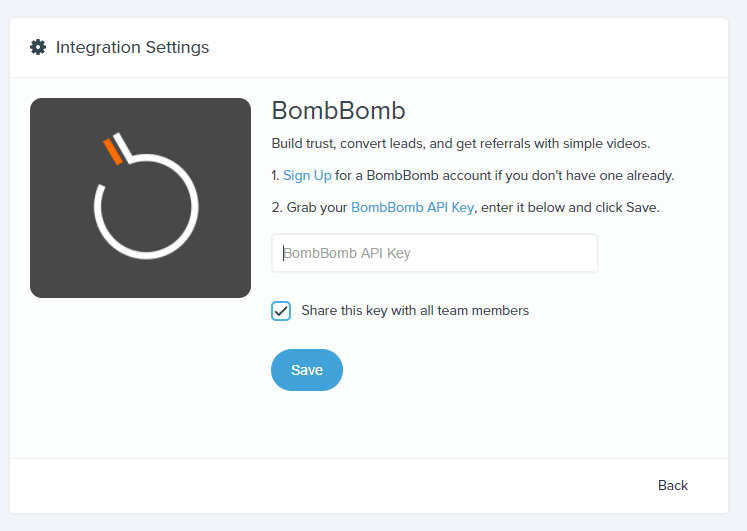Click the BombBomb heading

tap(338, 110)
